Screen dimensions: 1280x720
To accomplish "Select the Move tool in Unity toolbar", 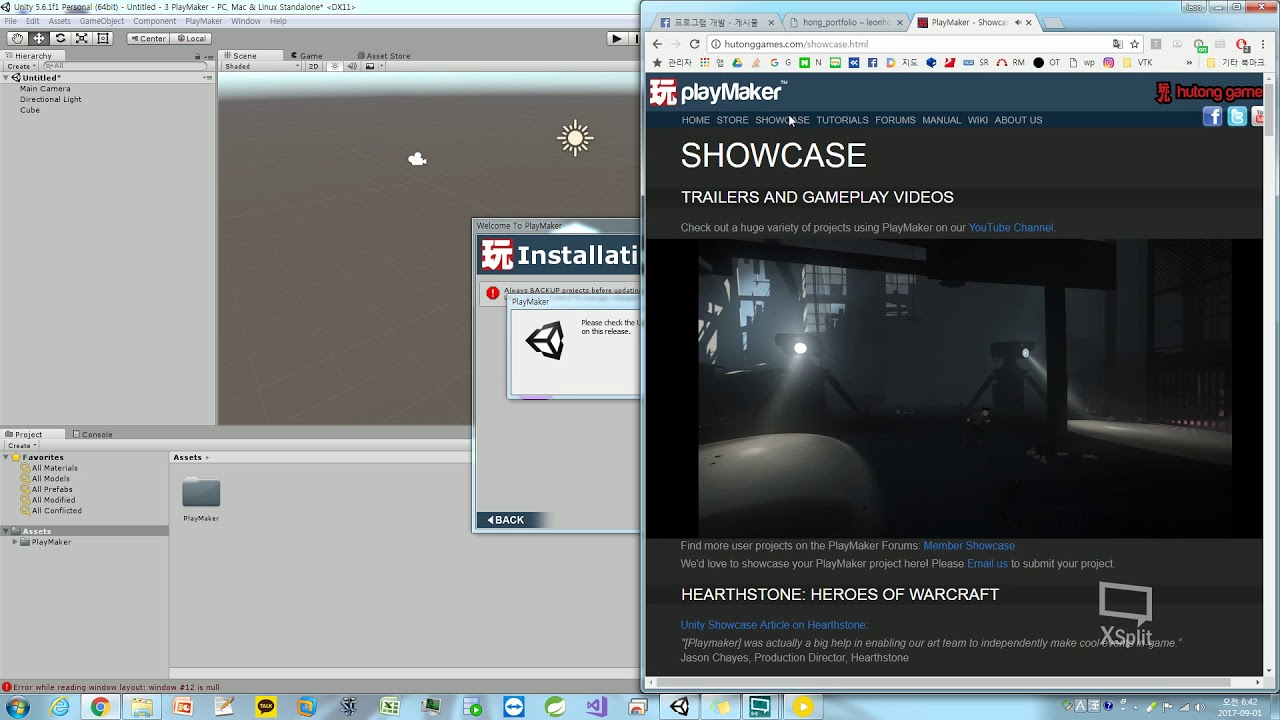I will (x=39, y=39).
